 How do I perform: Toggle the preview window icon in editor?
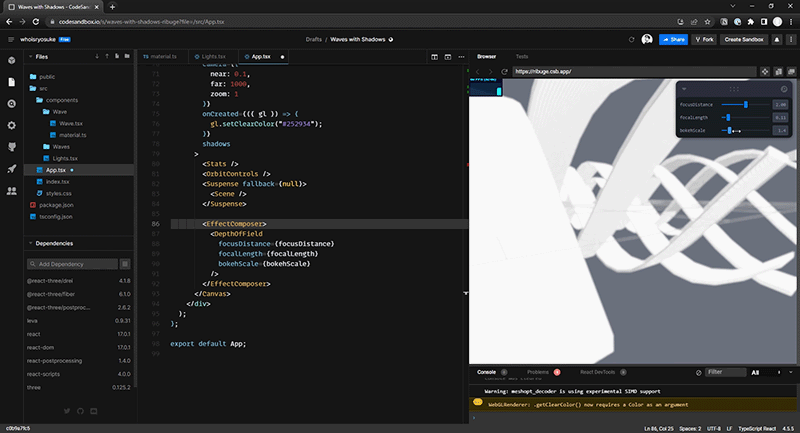point(447,57)
